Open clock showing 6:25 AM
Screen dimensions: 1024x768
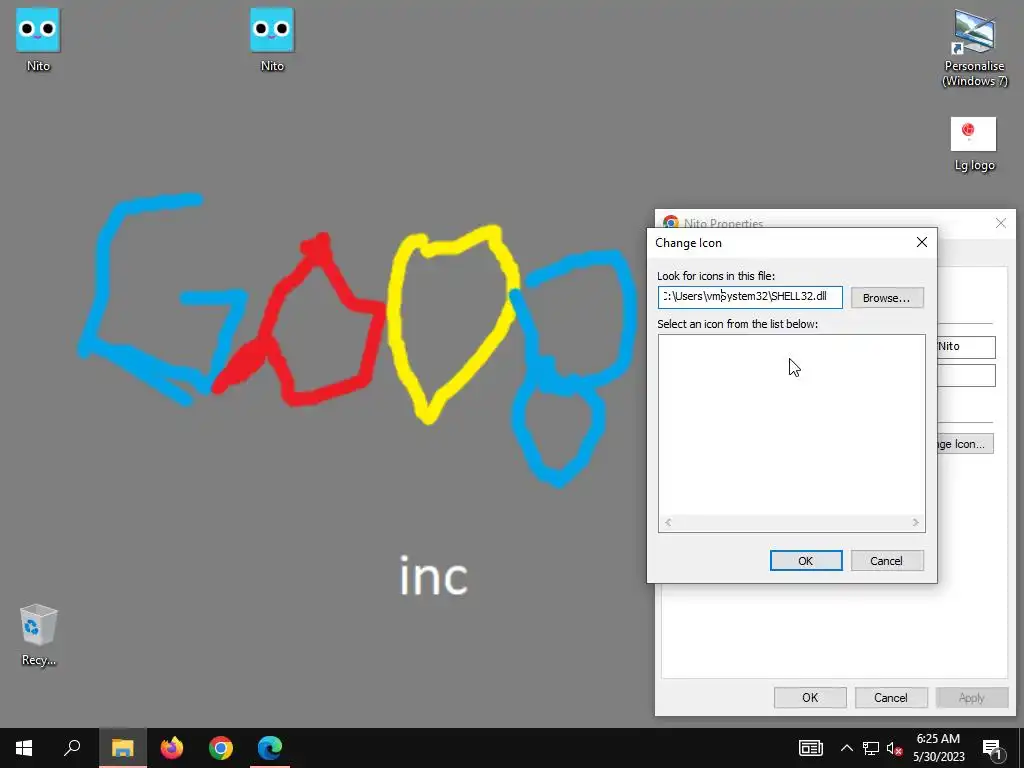click(x=938, y=748)
